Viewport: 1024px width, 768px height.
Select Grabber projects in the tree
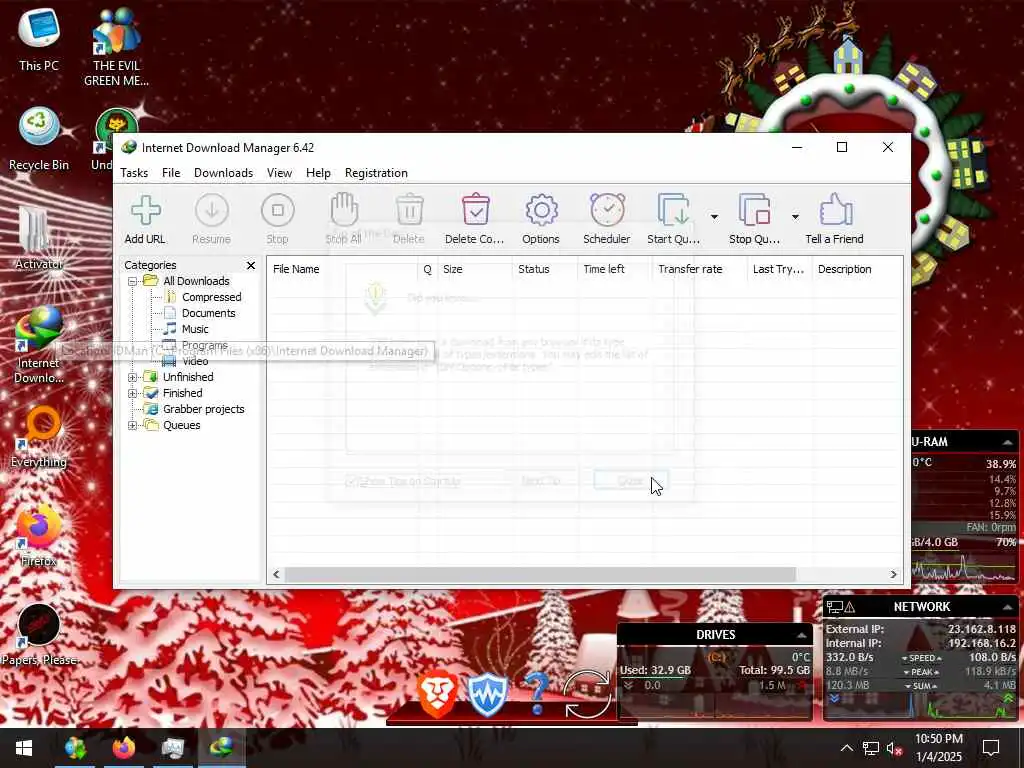coord(204,409)
